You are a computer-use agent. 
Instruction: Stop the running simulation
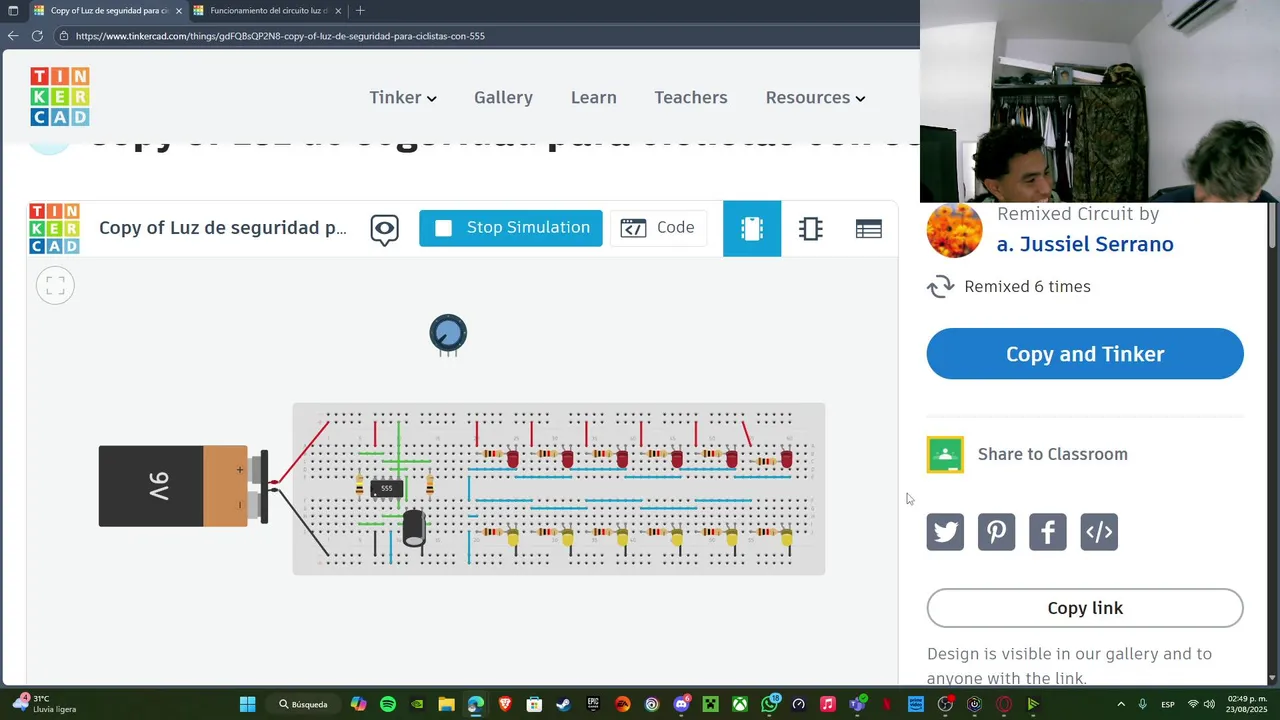(511, 228)
